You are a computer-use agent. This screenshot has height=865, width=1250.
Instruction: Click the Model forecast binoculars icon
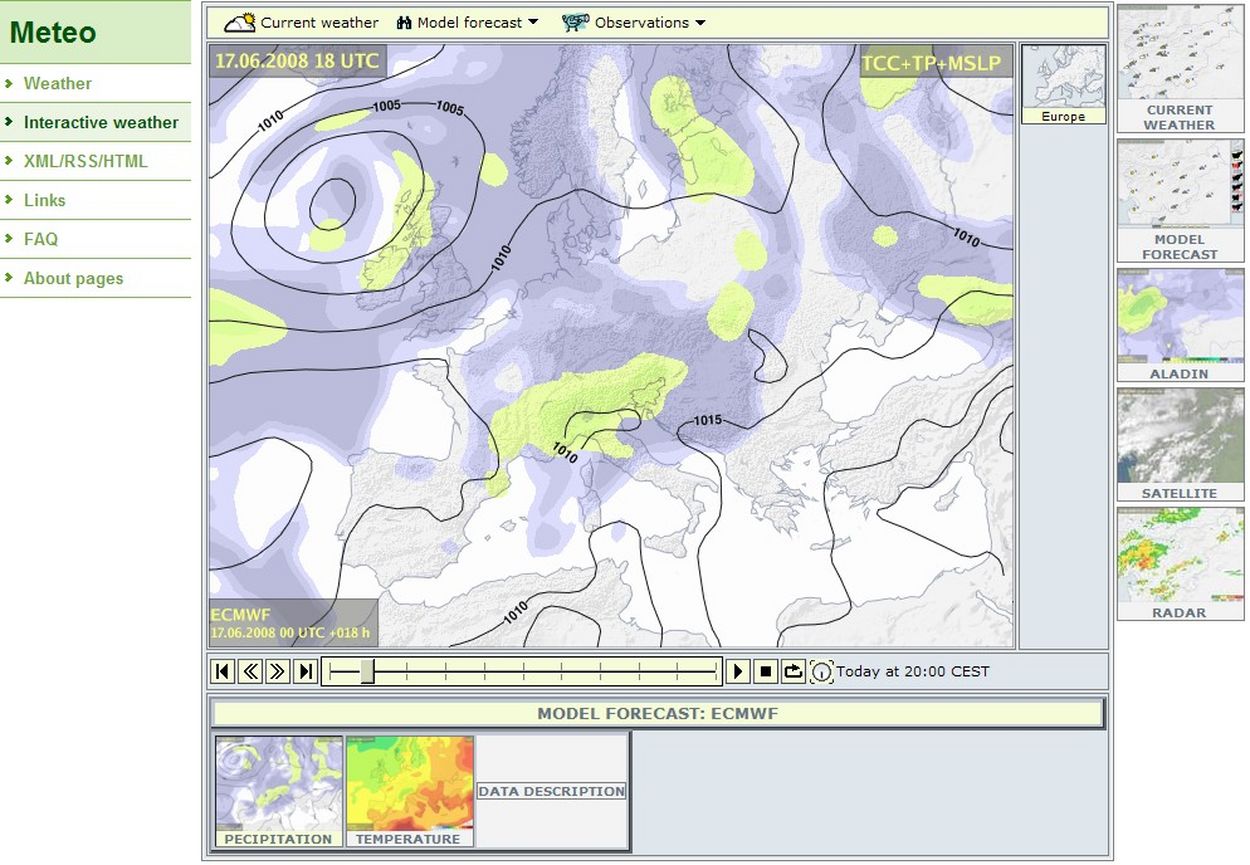(404, 22)
